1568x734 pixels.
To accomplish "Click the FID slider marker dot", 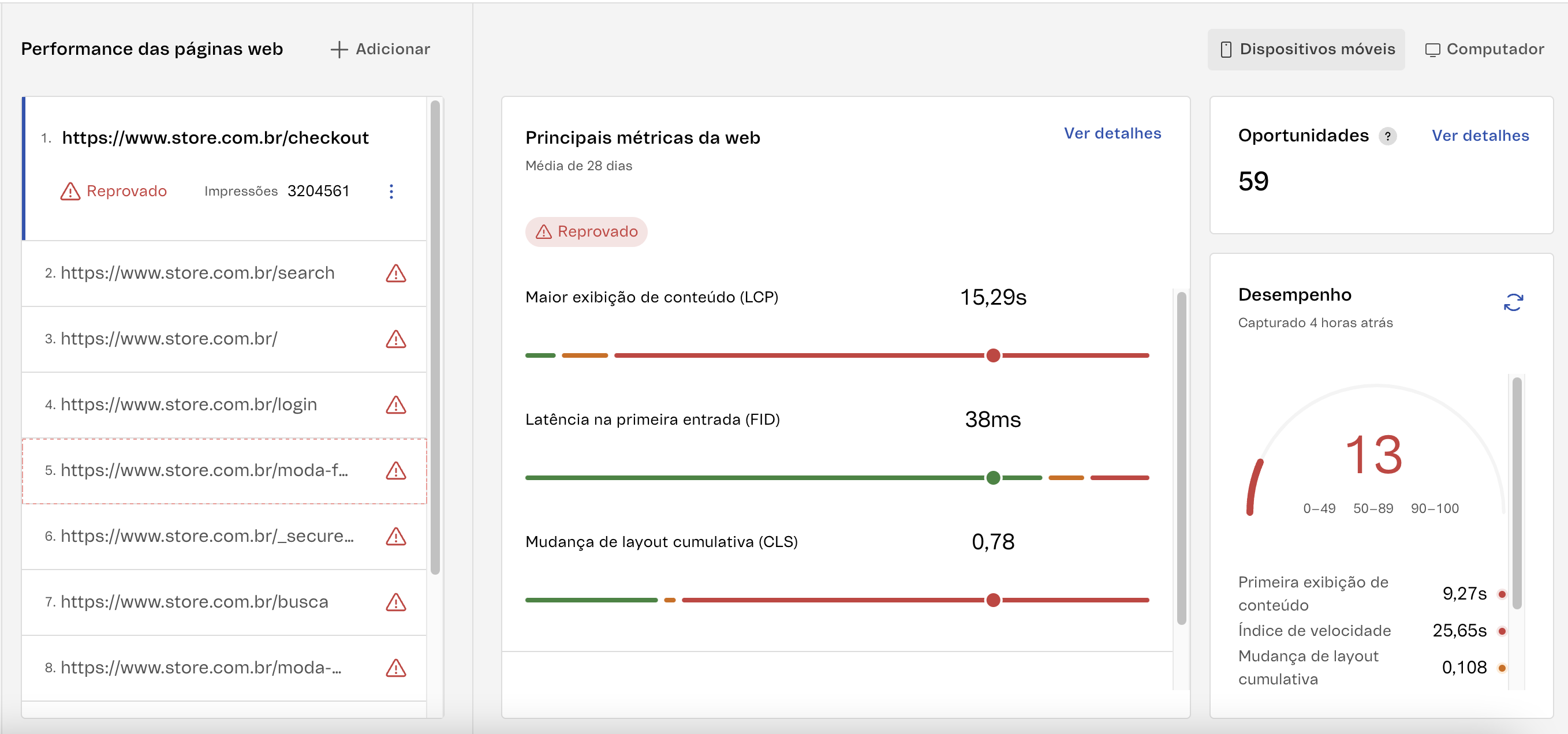I will (993, 478).
